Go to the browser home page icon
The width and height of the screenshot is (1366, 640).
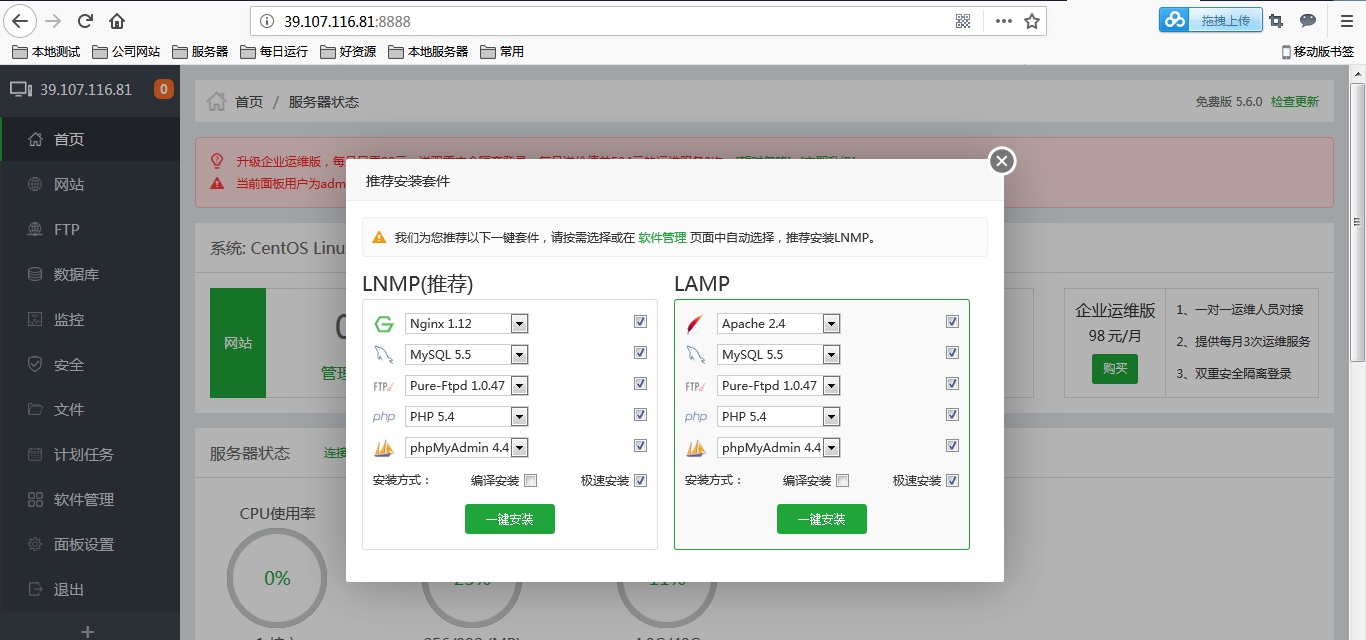click(117, 21)
